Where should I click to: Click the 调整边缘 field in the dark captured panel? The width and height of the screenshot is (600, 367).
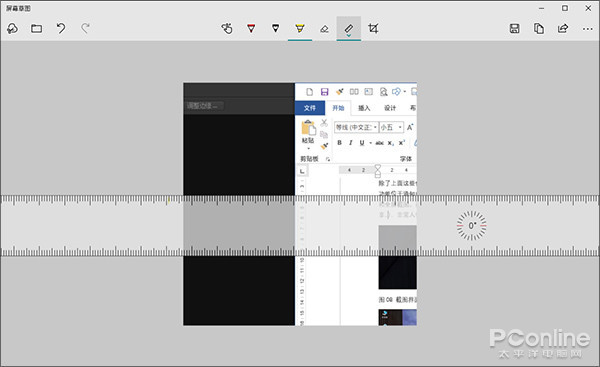pyautogui.click(x=204, y=106)
